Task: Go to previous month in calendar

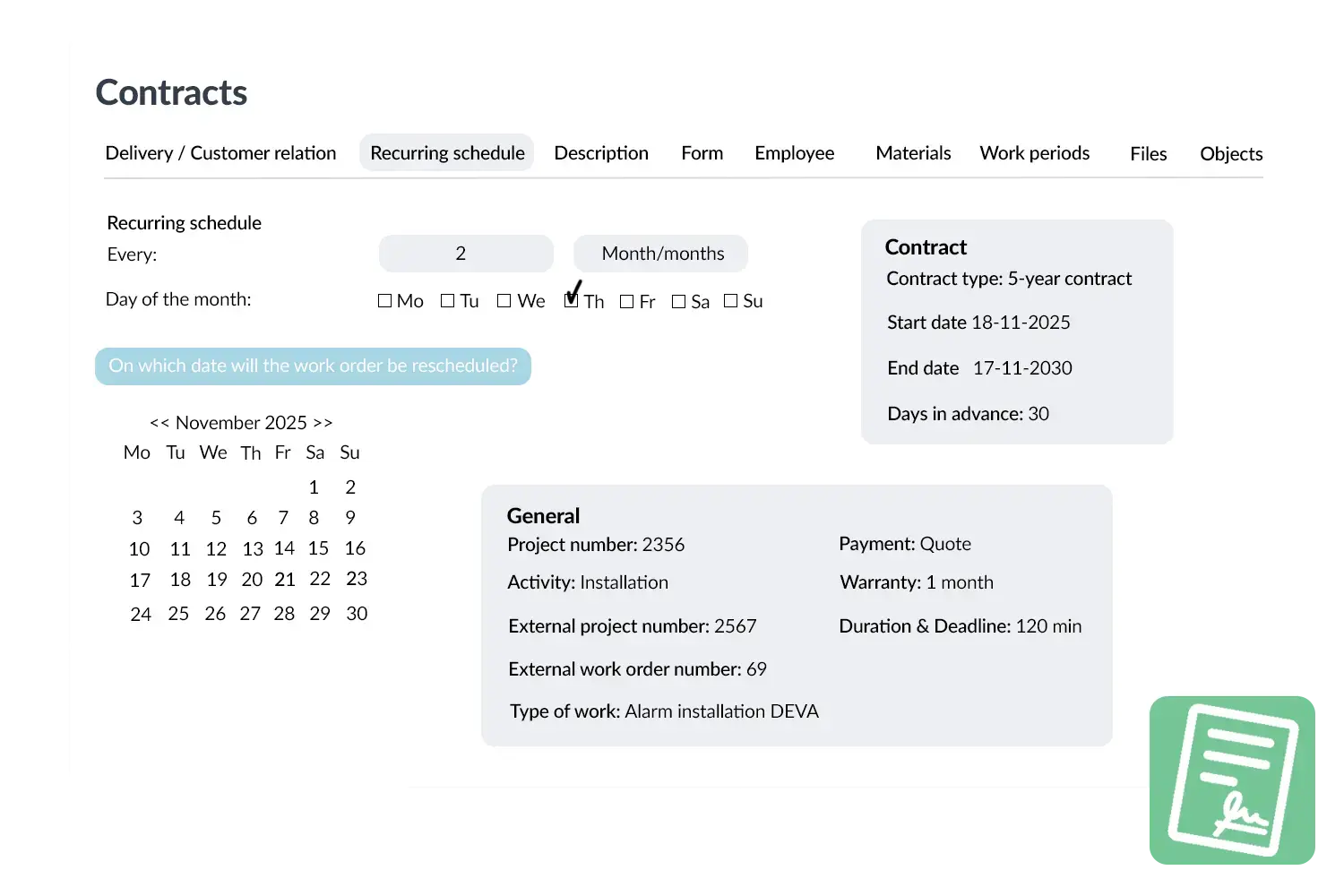Action: (x=159, y=423)
